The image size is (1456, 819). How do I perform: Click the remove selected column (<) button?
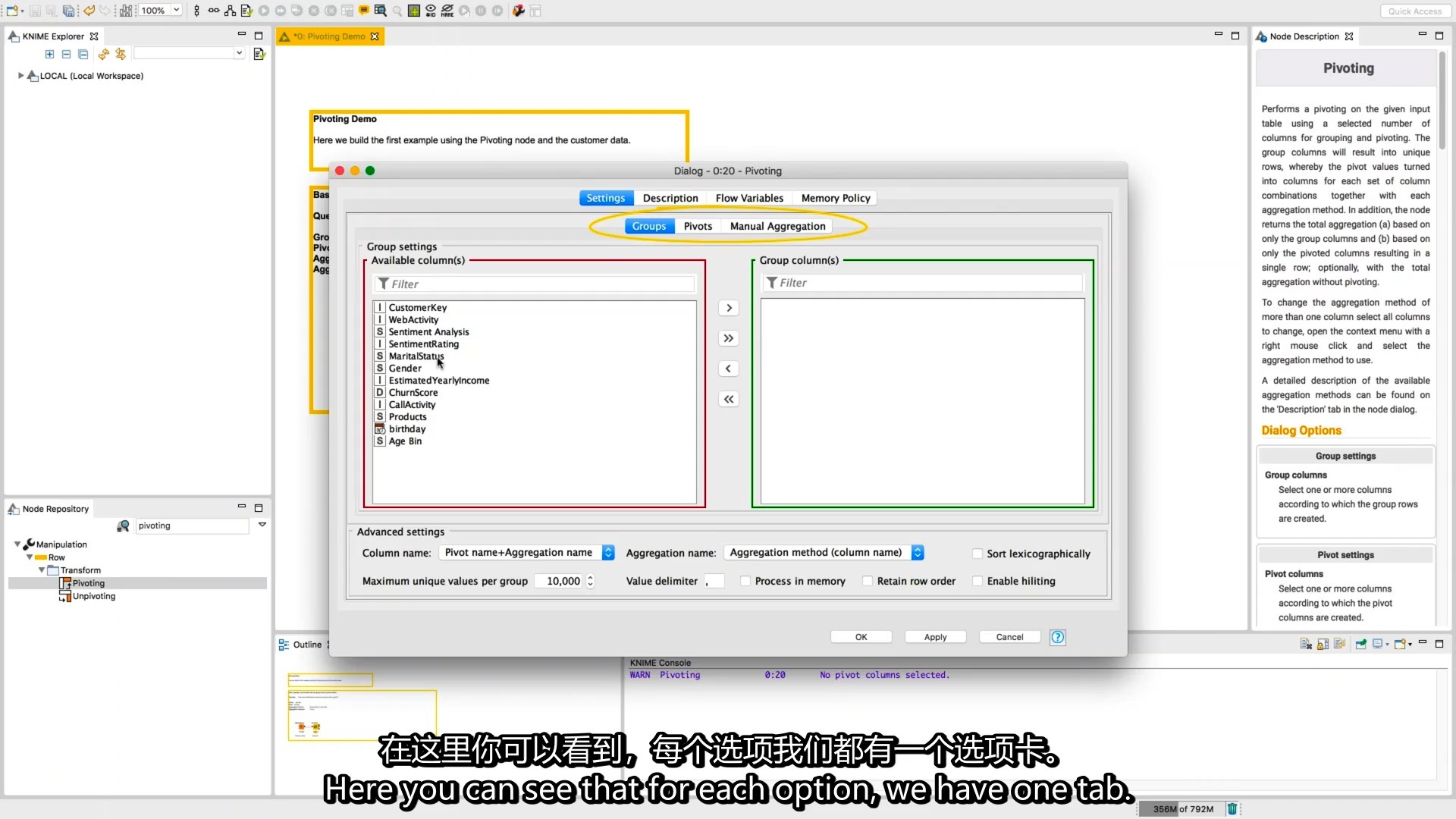click(x=729, y=369)
